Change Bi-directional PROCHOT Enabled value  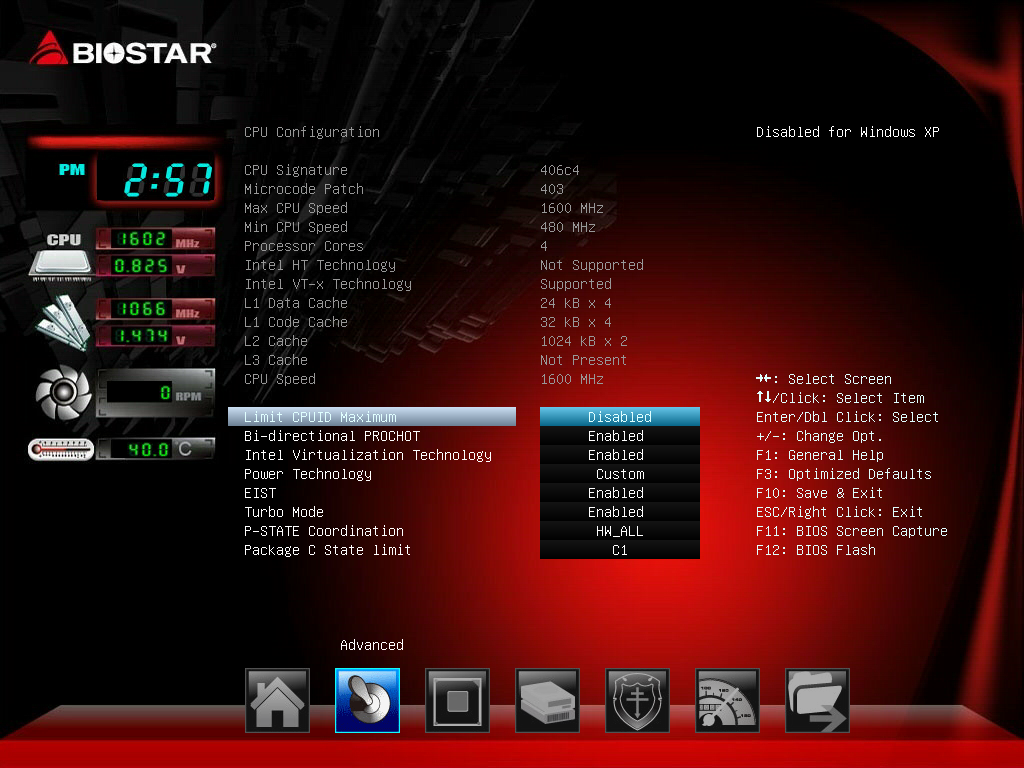tap(620, 436)
